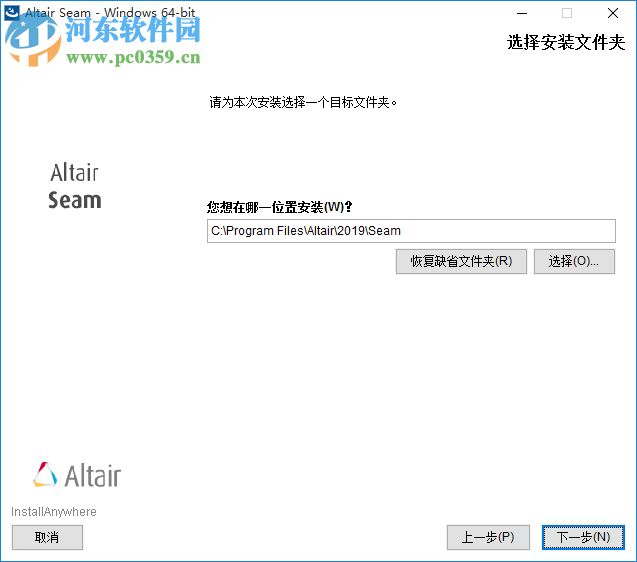Screen dimensions: 637x562
Task: Cancel installation with 取消 button
Action: (x=47, y=537)
